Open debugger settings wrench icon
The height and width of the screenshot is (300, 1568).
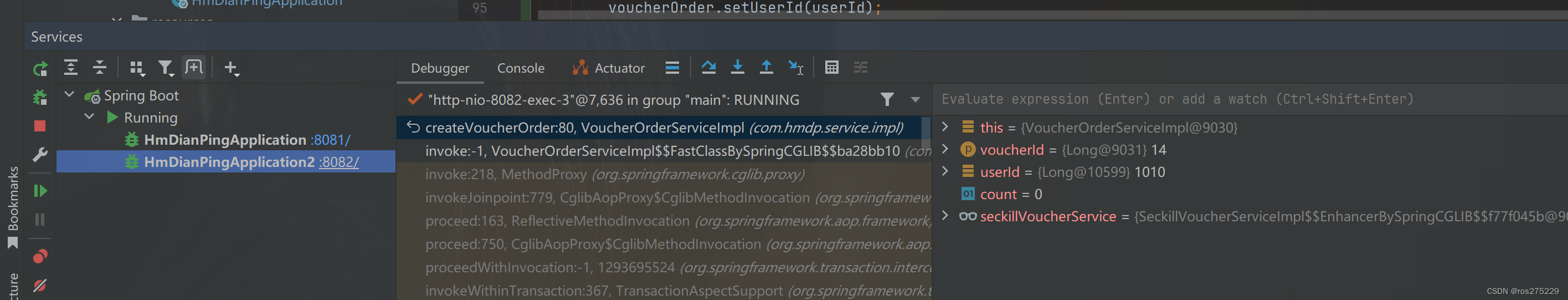point(40,154)
